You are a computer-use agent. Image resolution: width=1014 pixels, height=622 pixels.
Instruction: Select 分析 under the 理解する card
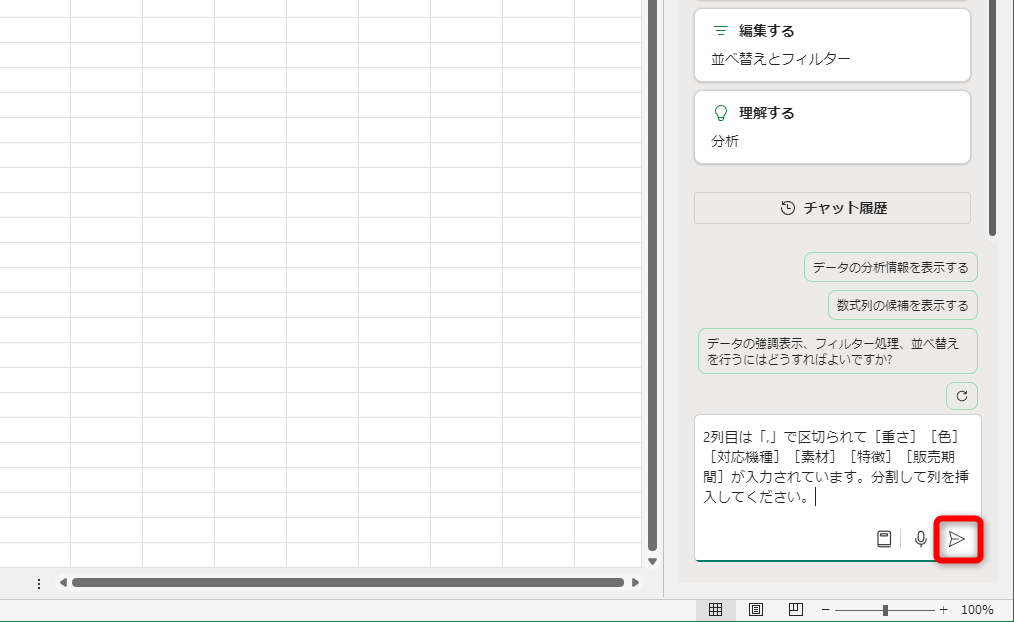(726, 141)
